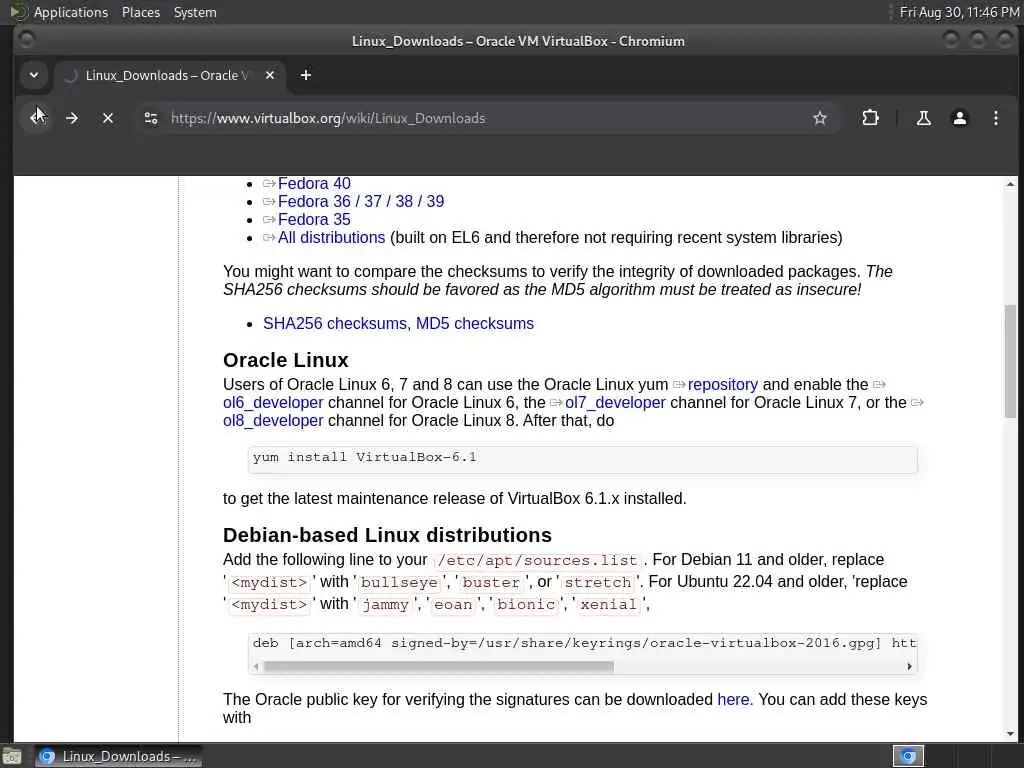Open the All distributions link
1024x768 pixels.
pyautogui.click(x=331, y=237)
